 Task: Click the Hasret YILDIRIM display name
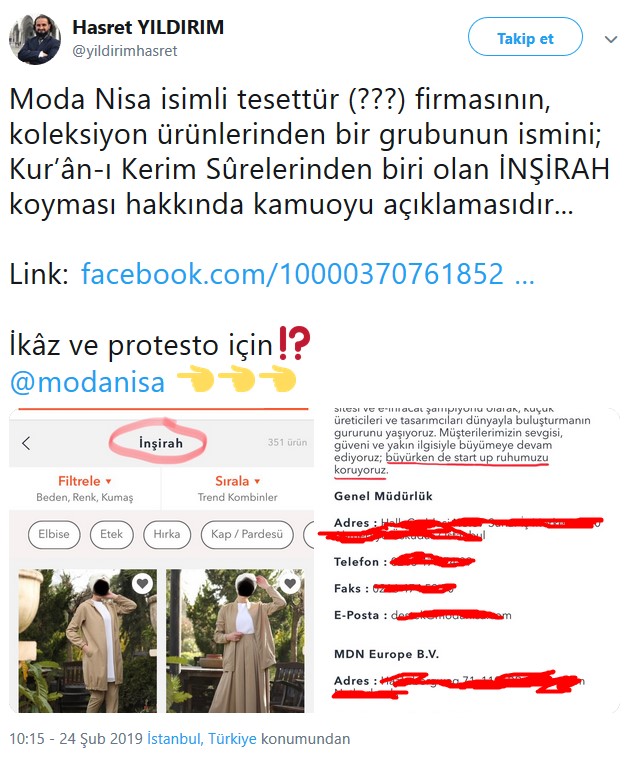(x=148, y=27)
